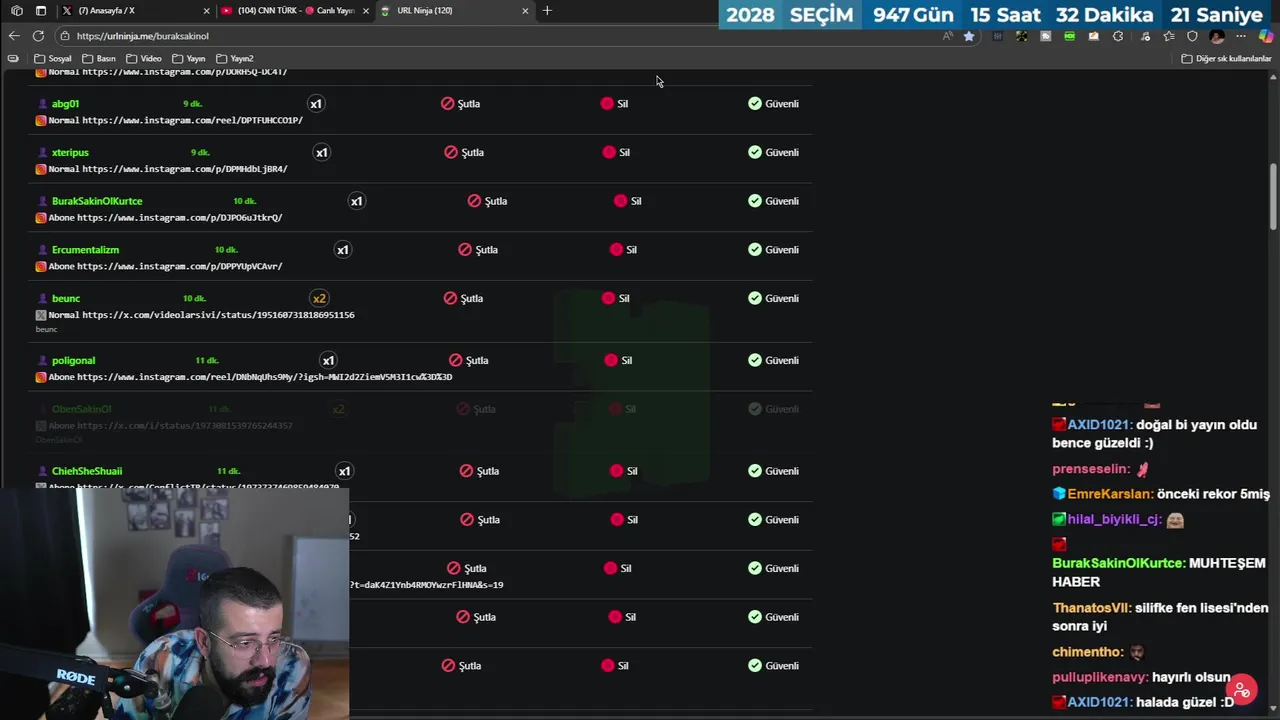Viewport: 1280px width, 720px height.
Task: Click the user icon next to poligonal
Action: point(43,360)
